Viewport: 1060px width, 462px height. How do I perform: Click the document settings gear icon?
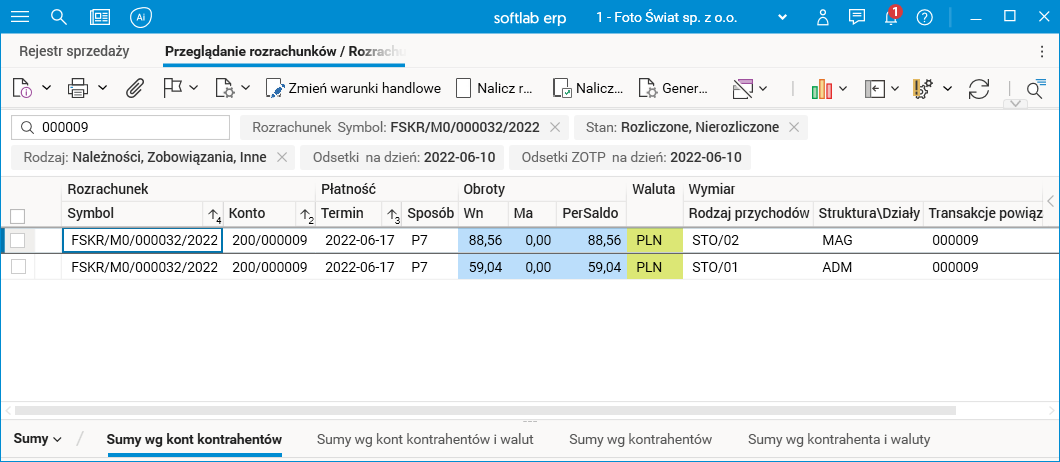pyautogui.click(x=224, y=88)
